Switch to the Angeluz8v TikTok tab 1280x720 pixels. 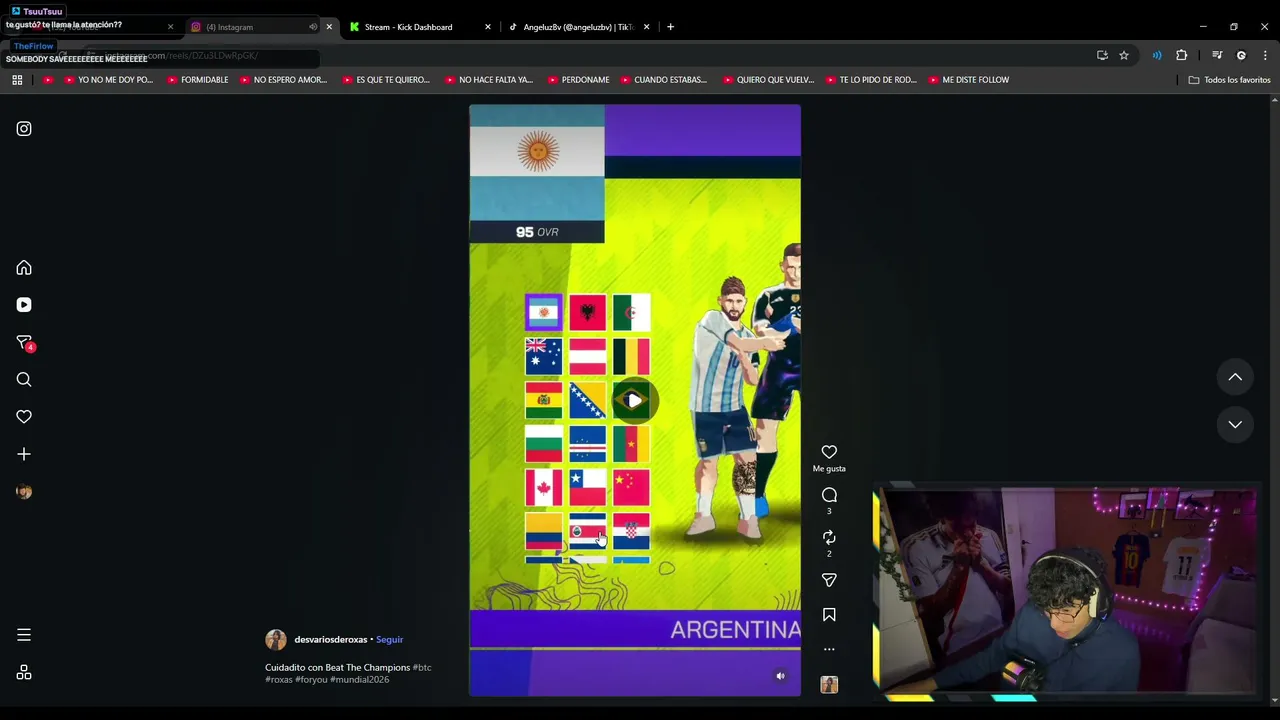[578, 27]
